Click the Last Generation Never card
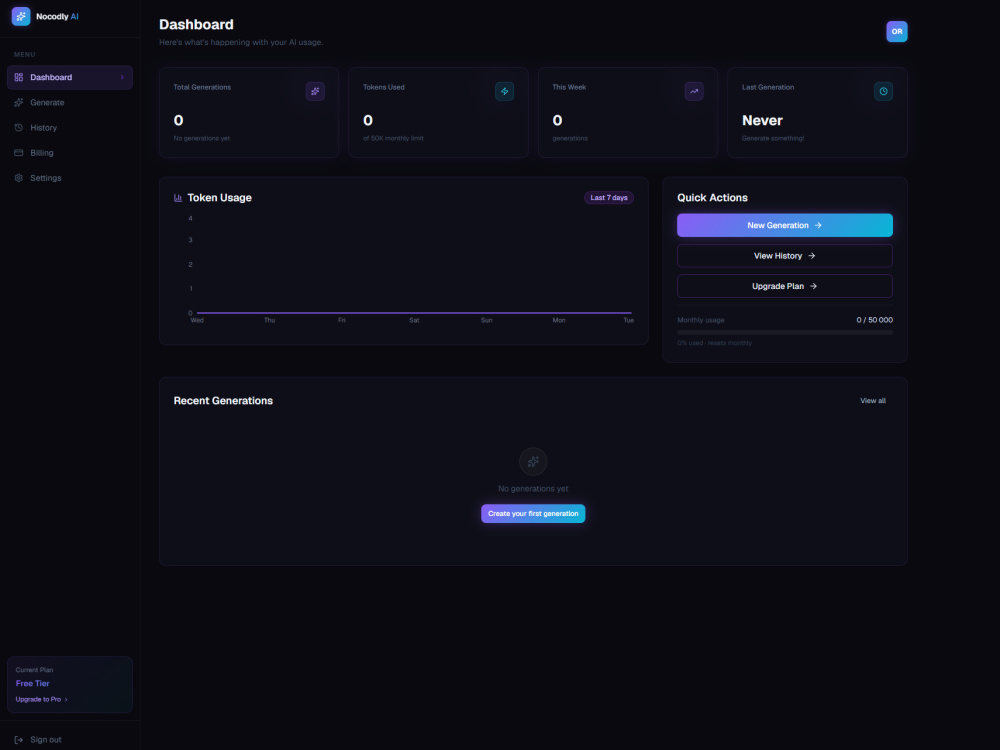1000x750 pixels. pyautogui.click(x=817, y=112)
